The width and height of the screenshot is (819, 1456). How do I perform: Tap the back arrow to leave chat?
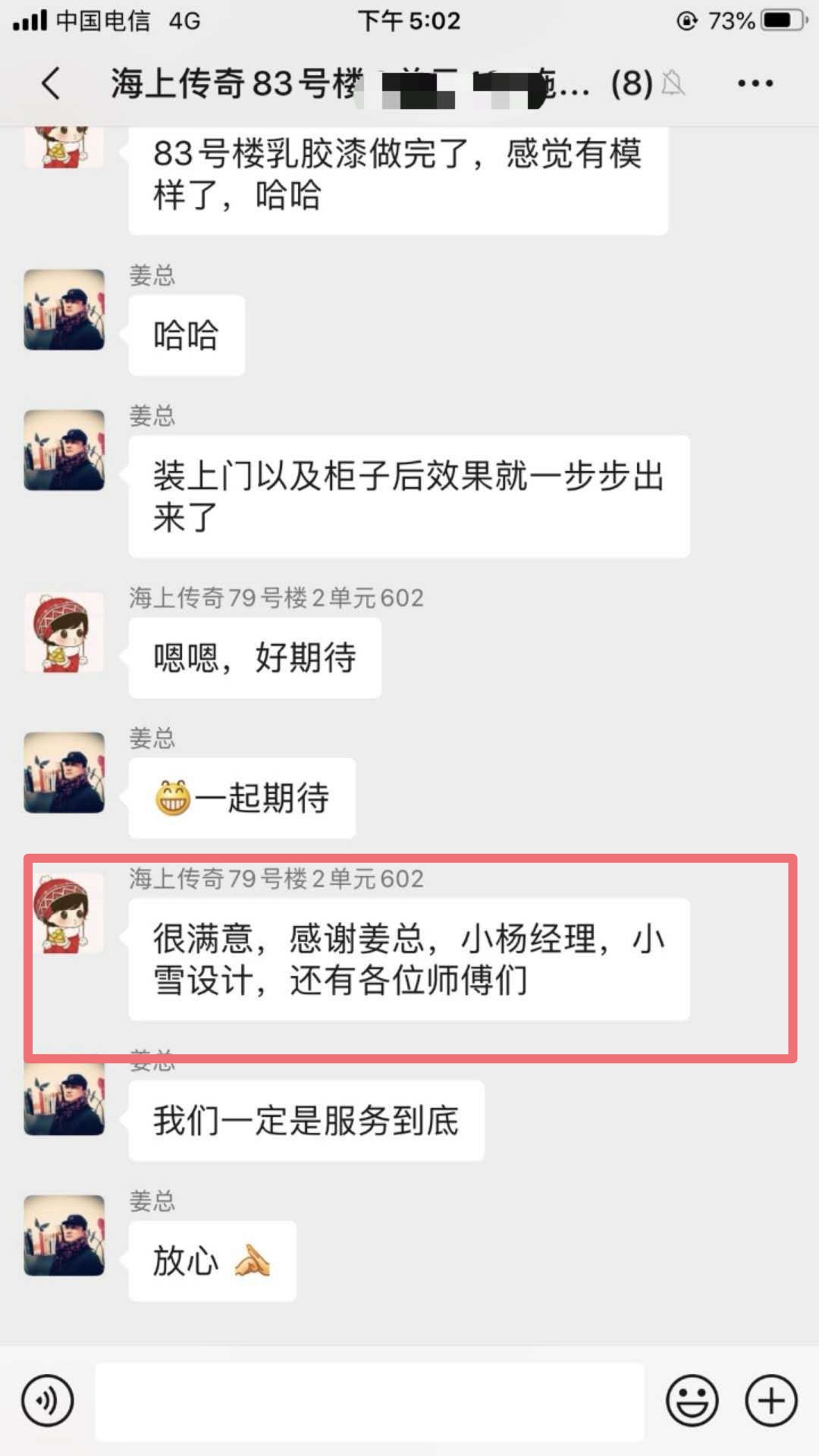point(51,83)
